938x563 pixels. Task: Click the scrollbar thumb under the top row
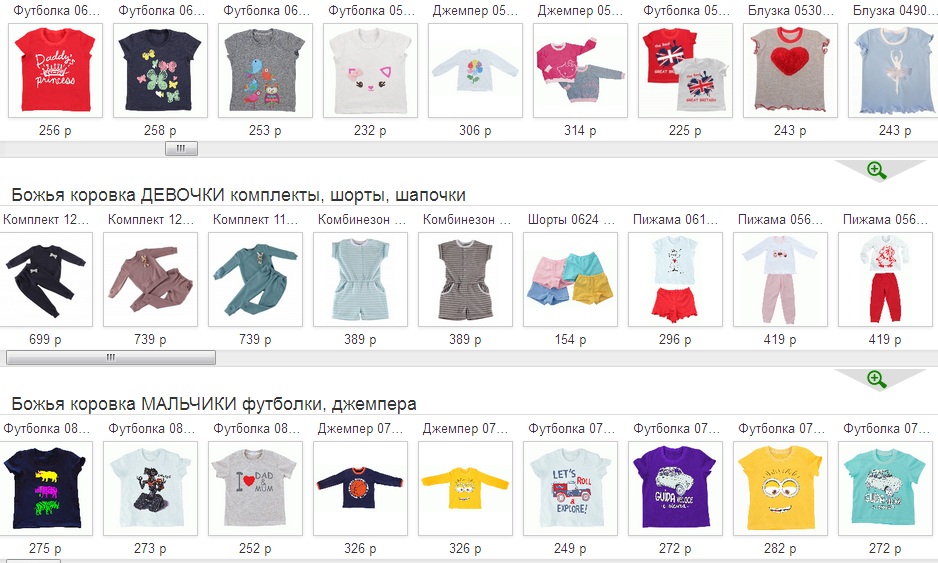click(x=181, y=148)
